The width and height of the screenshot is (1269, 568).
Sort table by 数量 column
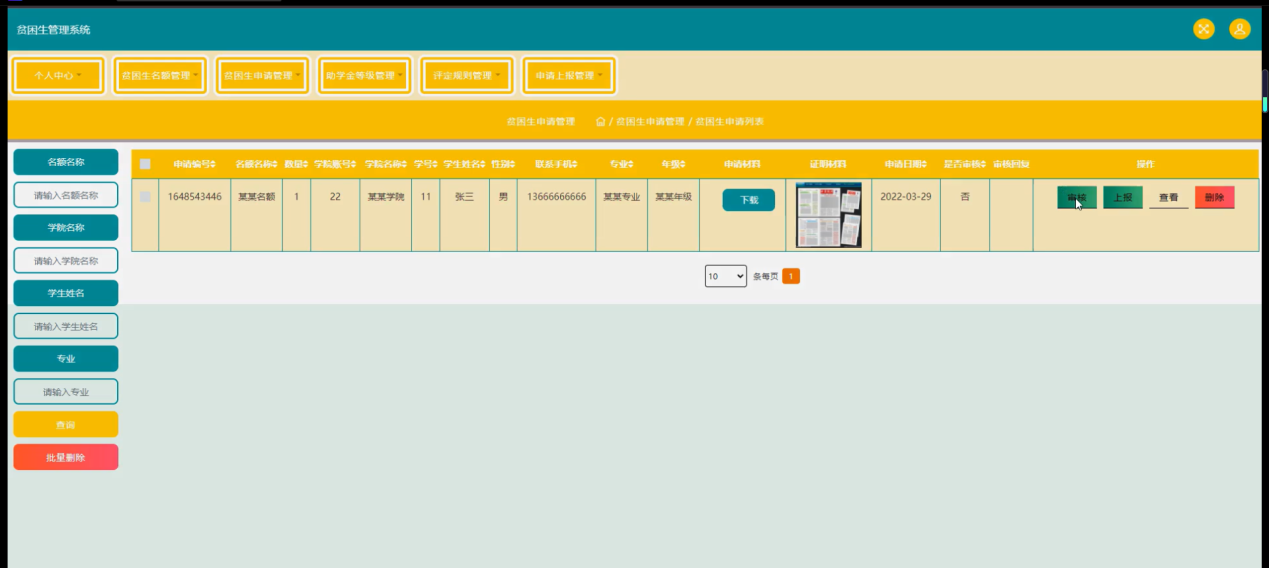pyautogui.click(x=296, y=164)
